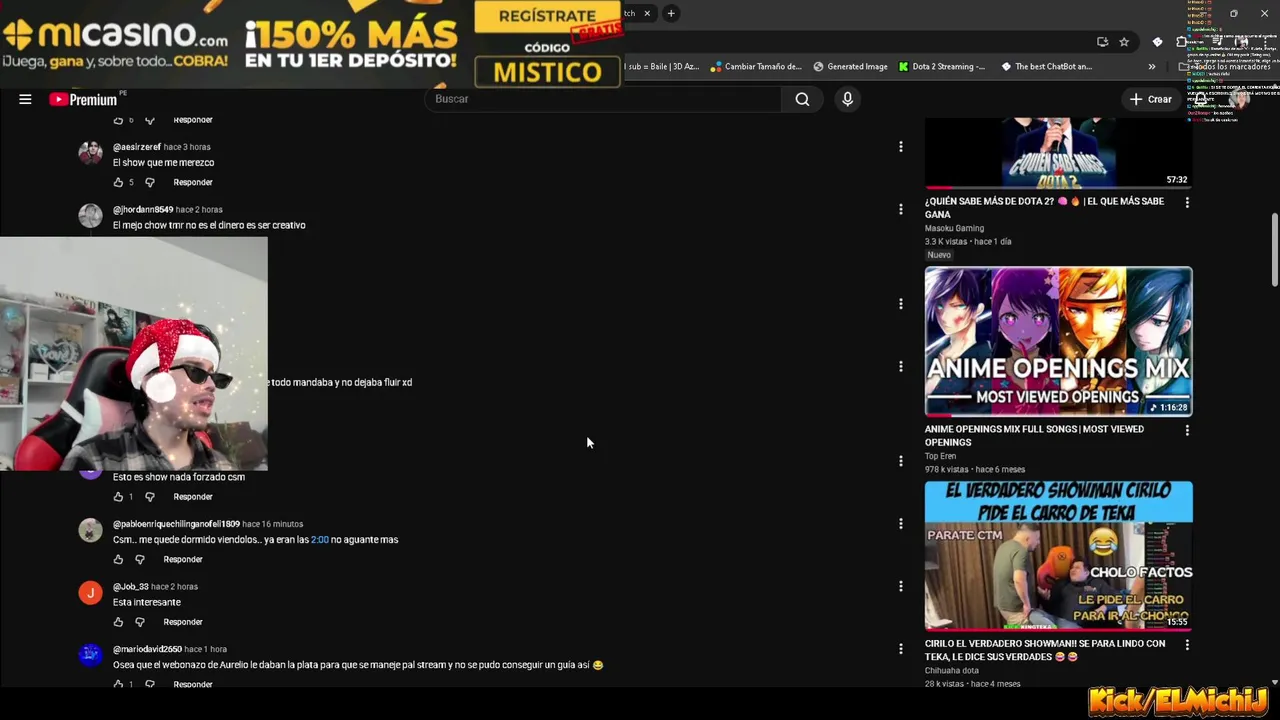Click the @mariodavid2650 profile avatar
Image resolution: width=1280 pixels, height=720 pixels.
(x=91, y=655)
